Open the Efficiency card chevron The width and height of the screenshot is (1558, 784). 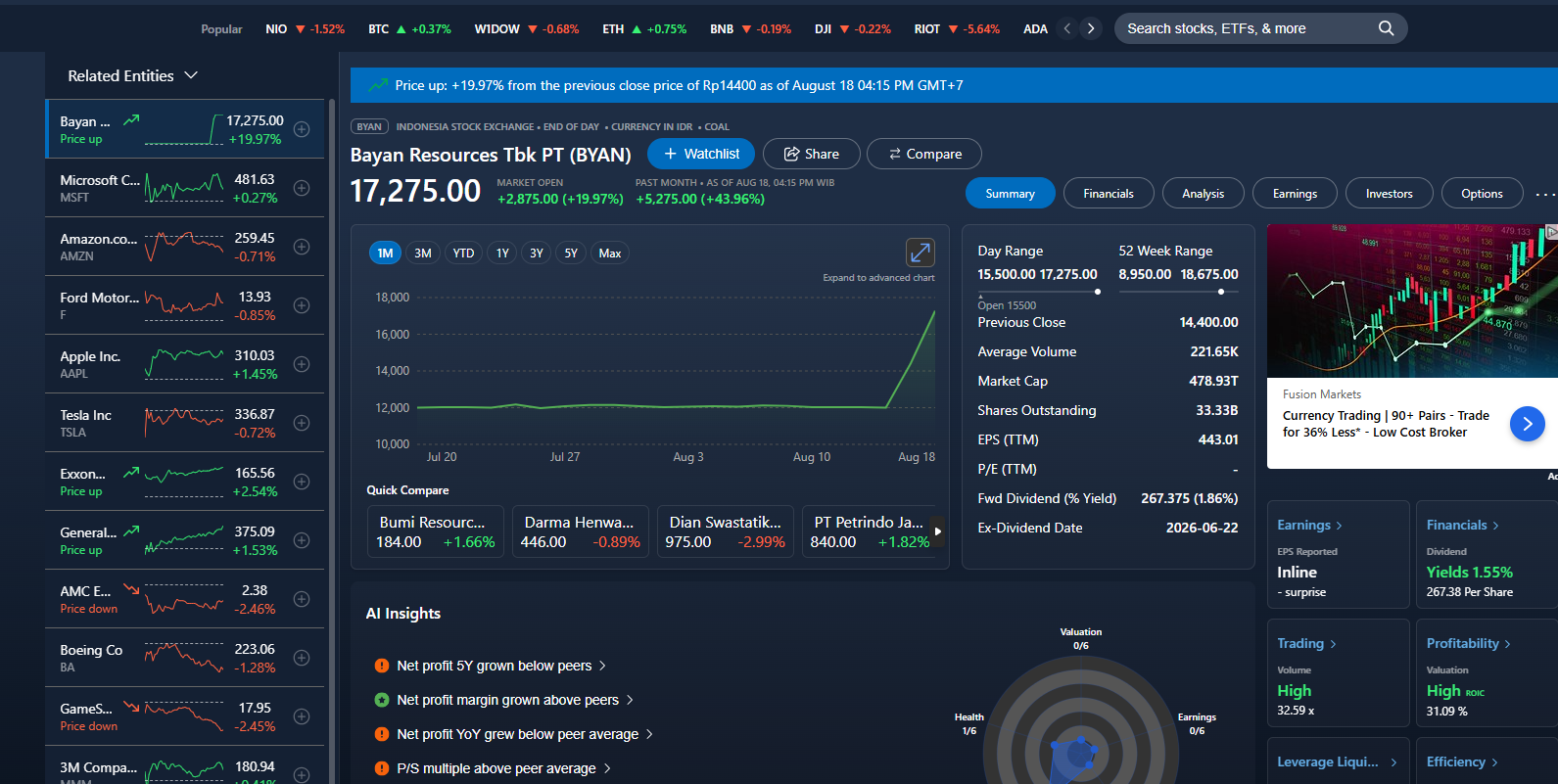click(x=1494, y=762)
